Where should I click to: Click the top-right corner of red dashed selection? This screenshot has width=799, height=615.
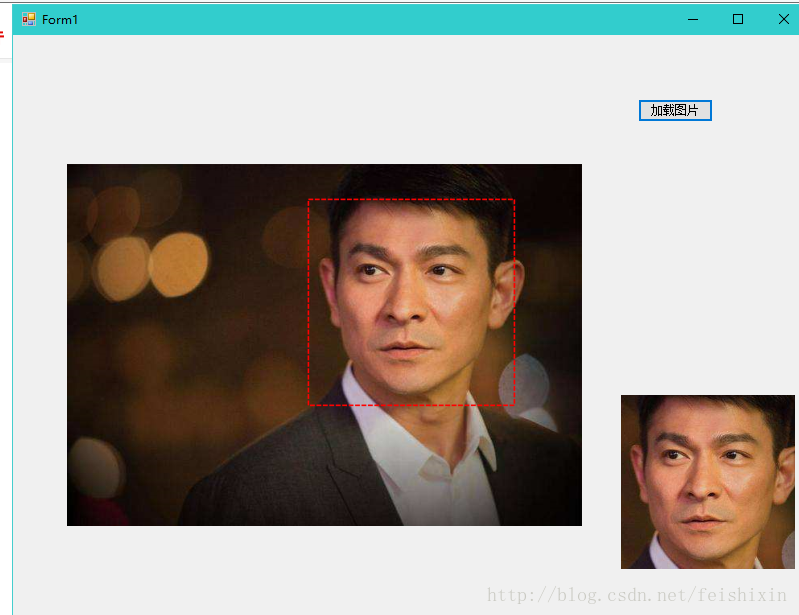(515, 199)
